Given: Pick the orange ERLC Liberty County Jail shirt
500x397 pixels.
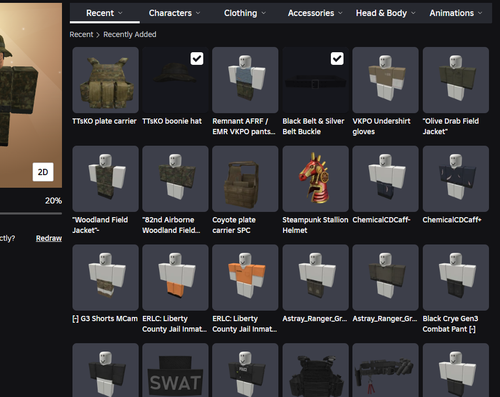Looking at the screenshot, I should 245,277.
